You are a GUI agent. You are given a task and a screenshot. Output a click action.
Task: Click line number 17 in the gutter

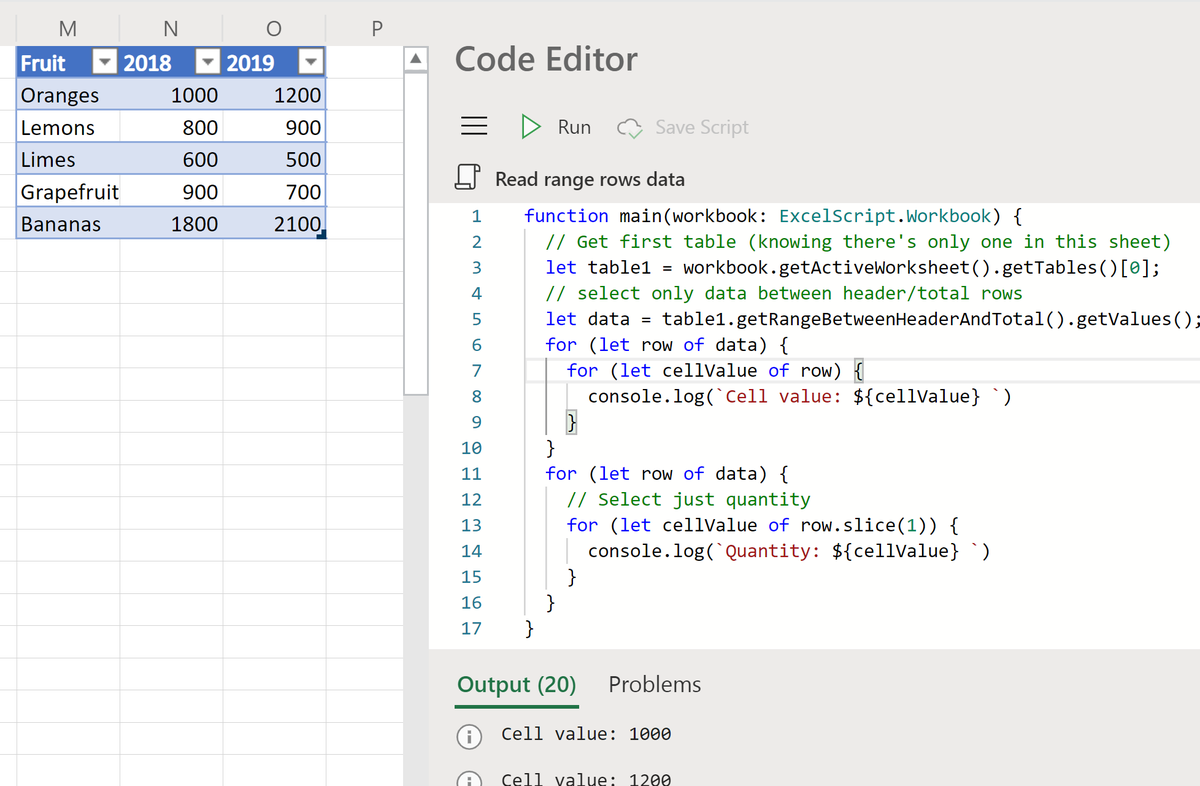[471, 629]
